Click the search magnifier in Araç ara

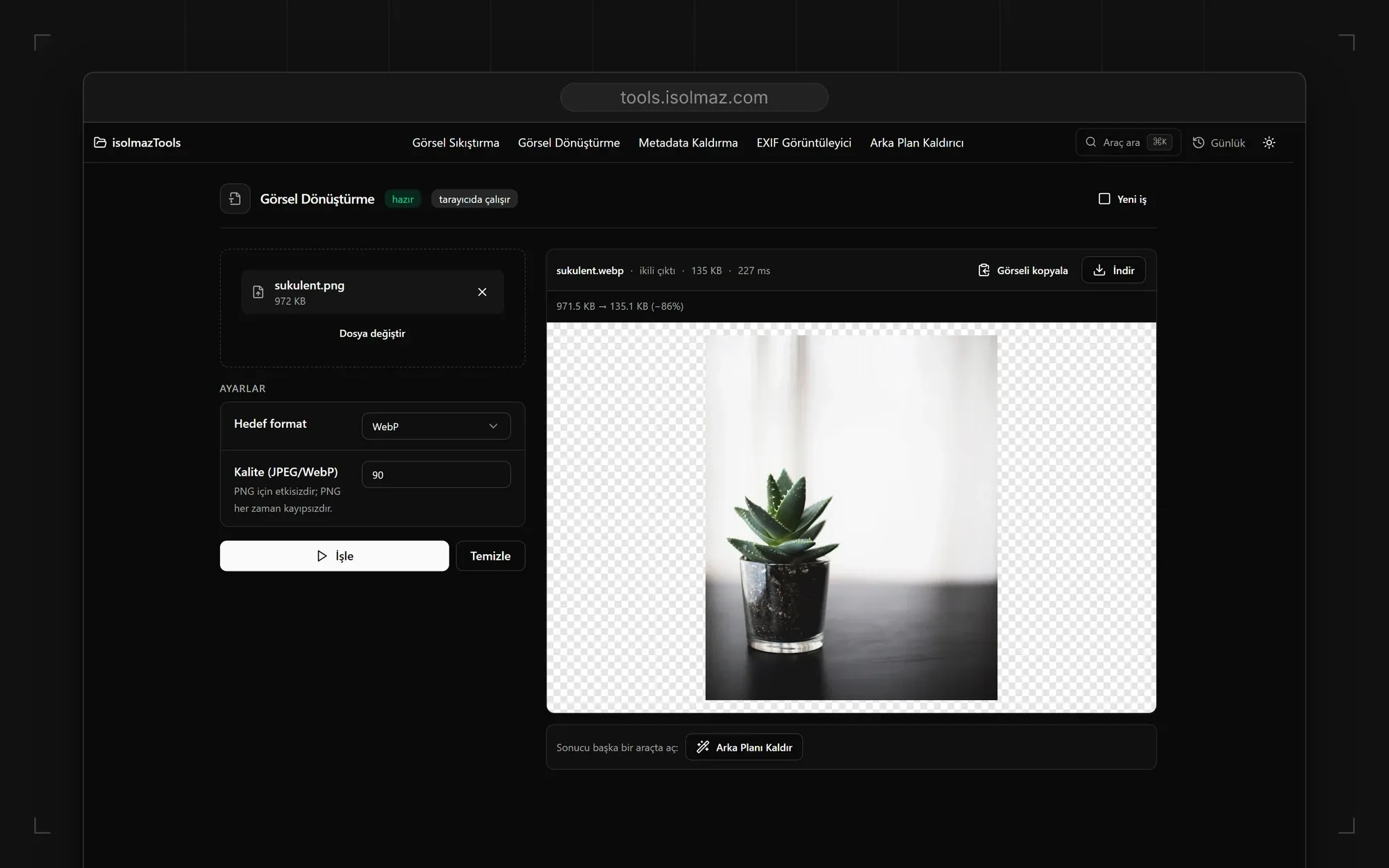coord(1090,142)
